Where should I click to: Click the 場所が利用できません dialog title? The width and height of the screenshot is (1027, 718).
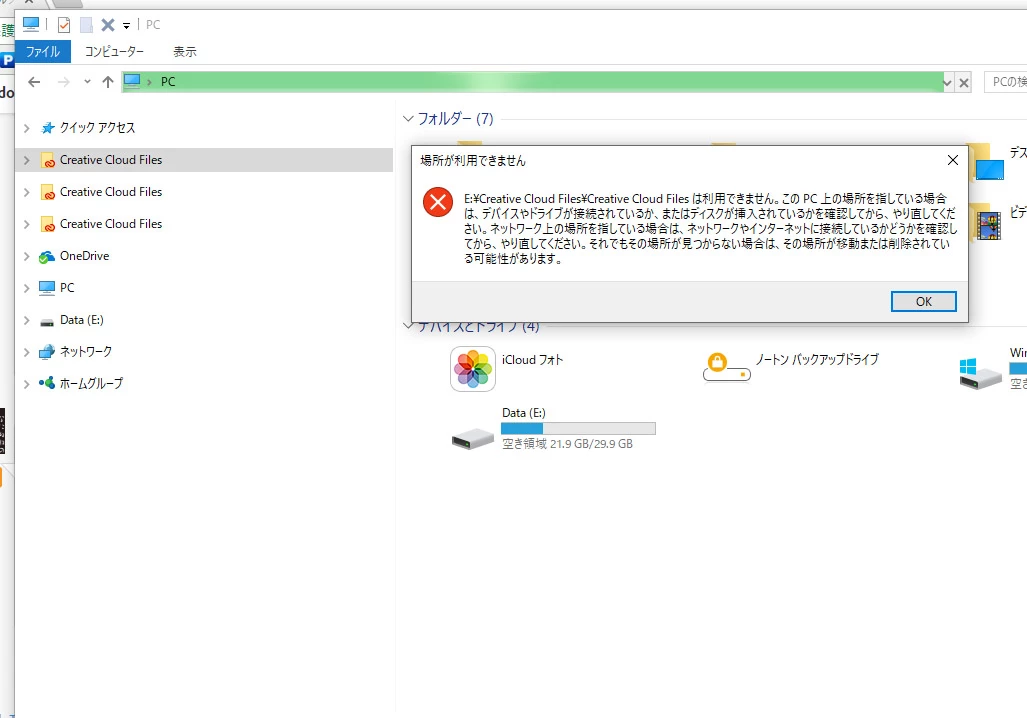473,161
